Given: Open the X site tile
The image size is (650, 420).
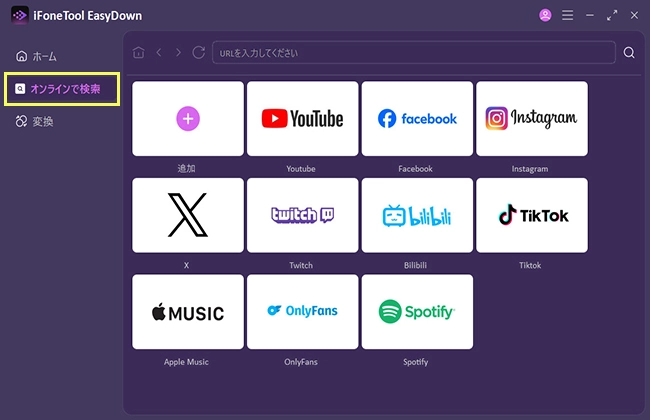Looking at the screenshot, I should (188, 215).
